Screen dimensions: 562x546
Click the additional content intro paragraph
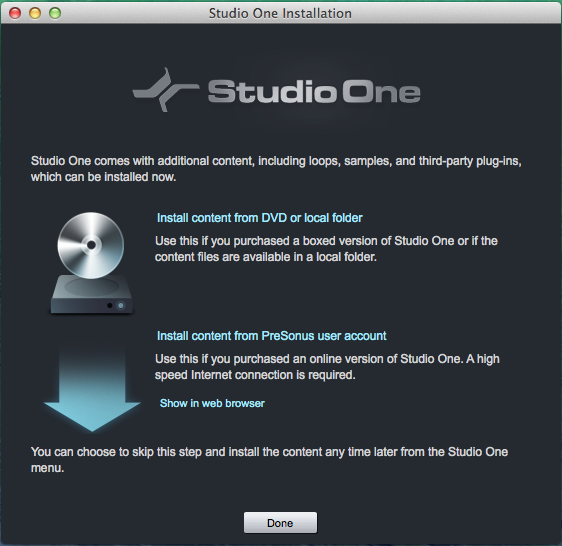point(276,169)
